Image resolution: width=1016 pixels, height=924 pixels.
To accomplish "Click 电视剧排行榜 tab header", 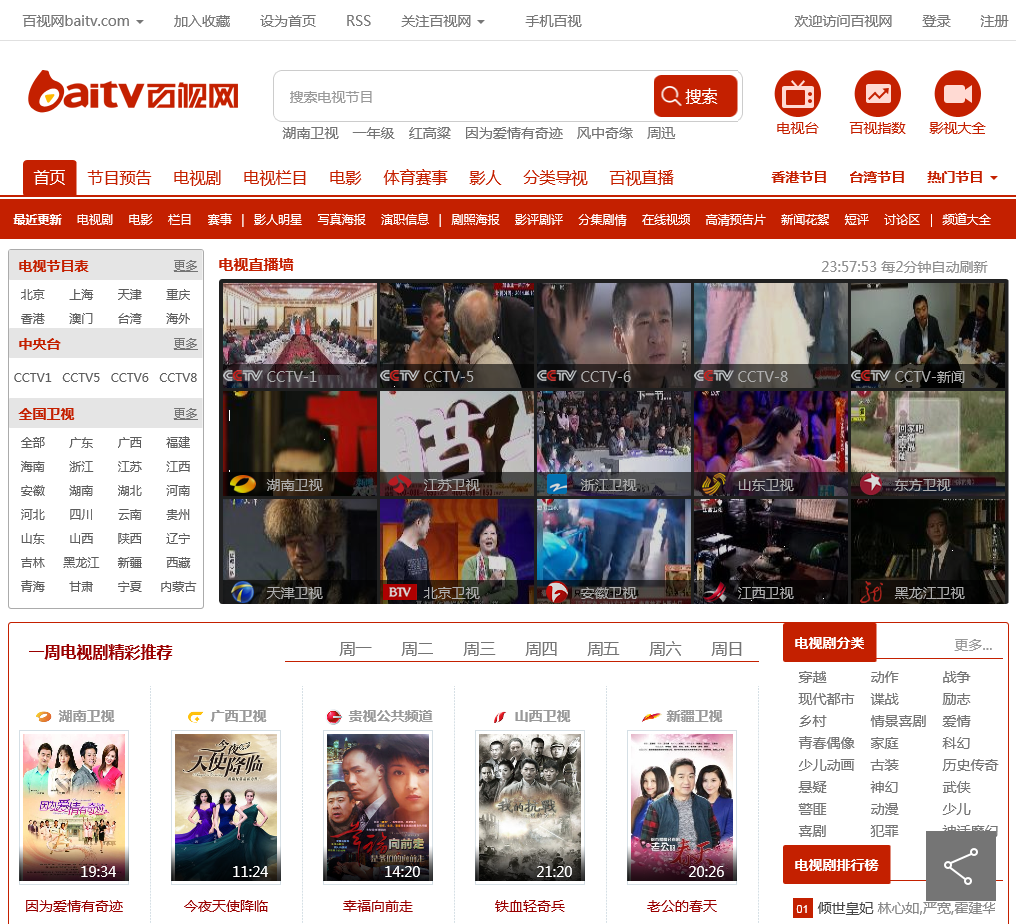I will [x=837, y=865].
